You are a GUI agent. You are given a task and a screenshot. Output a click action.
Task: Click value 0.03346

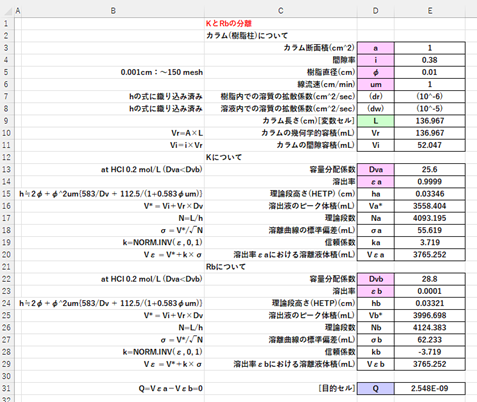tap(430, 194)
